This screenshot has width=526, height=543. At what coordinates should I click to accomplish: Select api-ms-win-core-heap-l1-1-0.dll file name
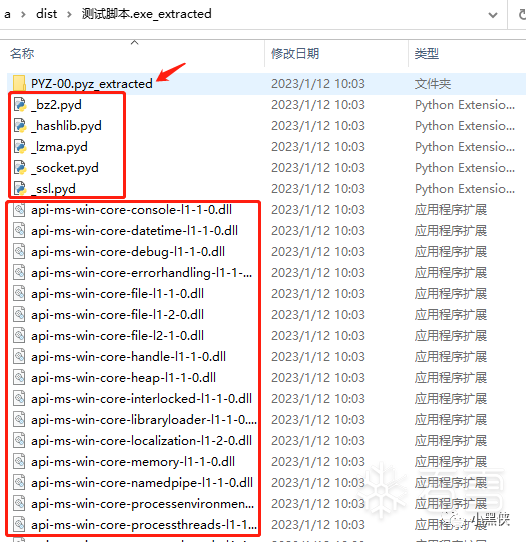point(124,378)
